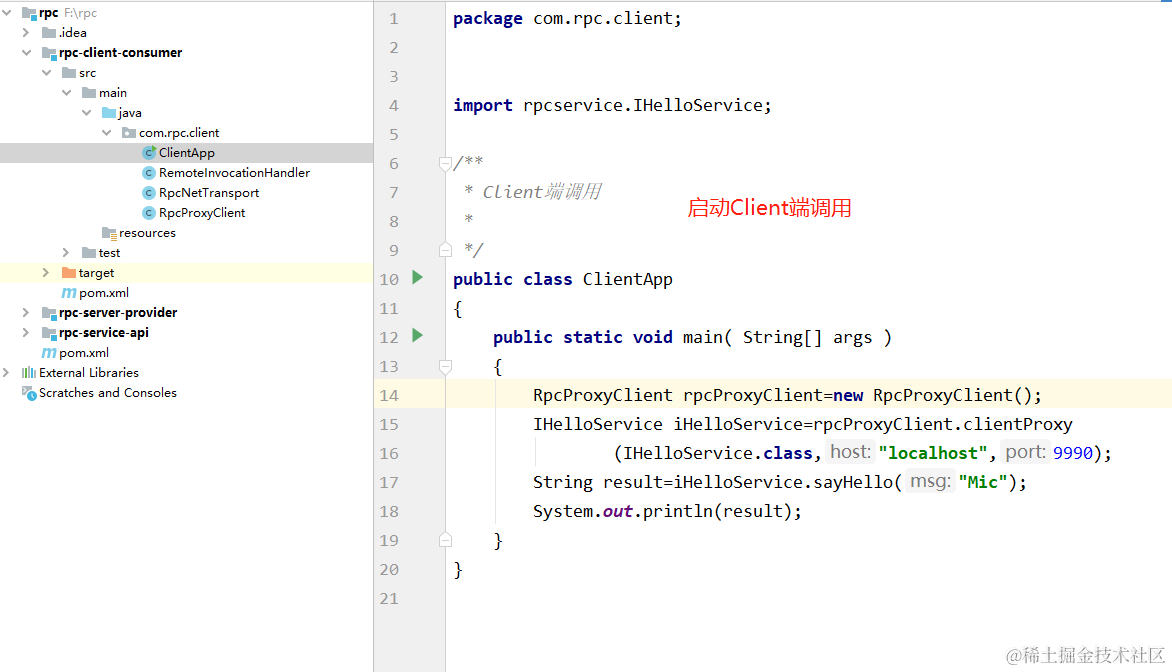Run main method via gutter arrow on line 12

click(x=418, y=336)
